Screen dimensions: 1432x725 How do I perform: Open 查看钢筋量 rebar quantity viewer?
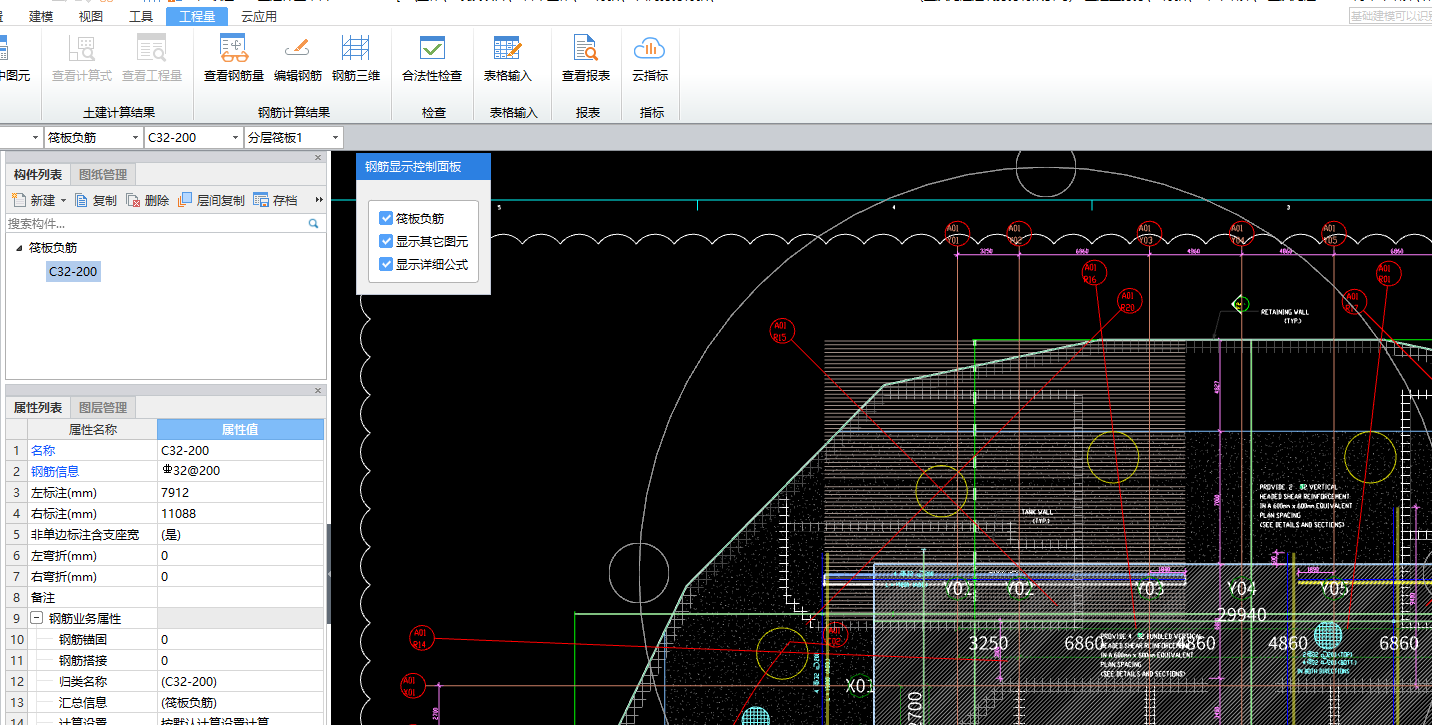[234, 58]
